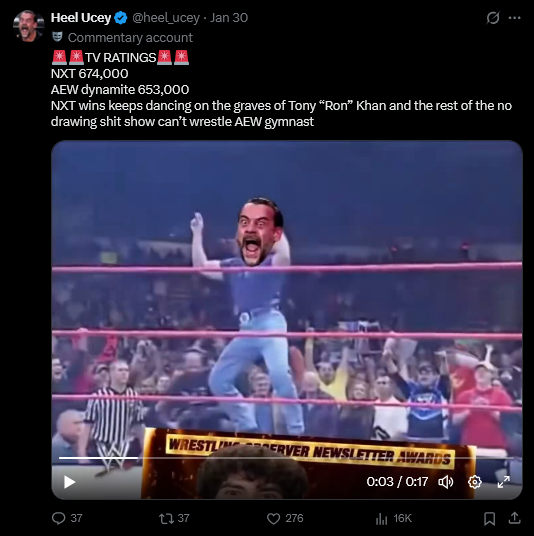
Task: Like the post with the heart icon
Action: coord(273,518)
